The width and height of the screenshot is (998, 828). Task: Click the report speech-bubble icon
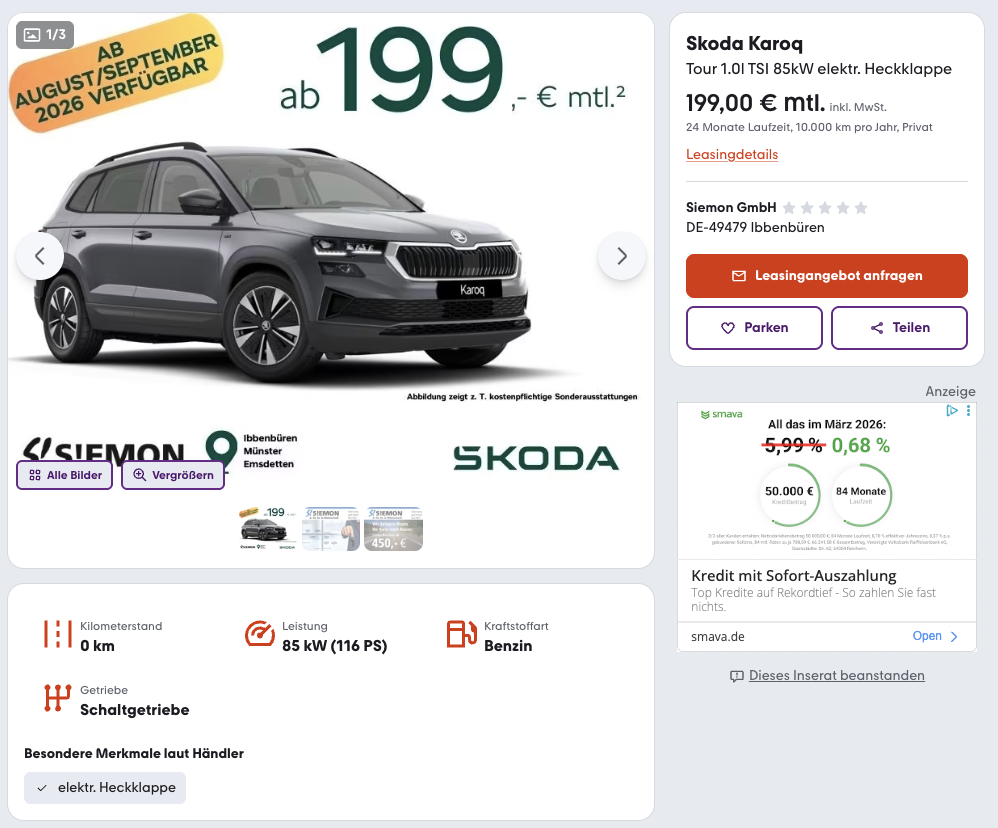point(737,676)
